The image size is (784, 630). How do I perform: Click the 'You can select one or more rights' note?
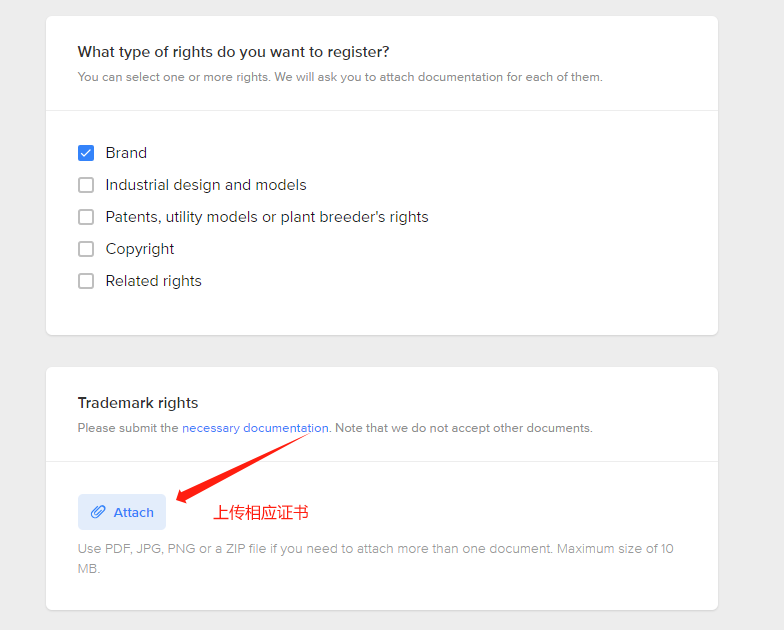pyautogui.click(x=340, y=77)
